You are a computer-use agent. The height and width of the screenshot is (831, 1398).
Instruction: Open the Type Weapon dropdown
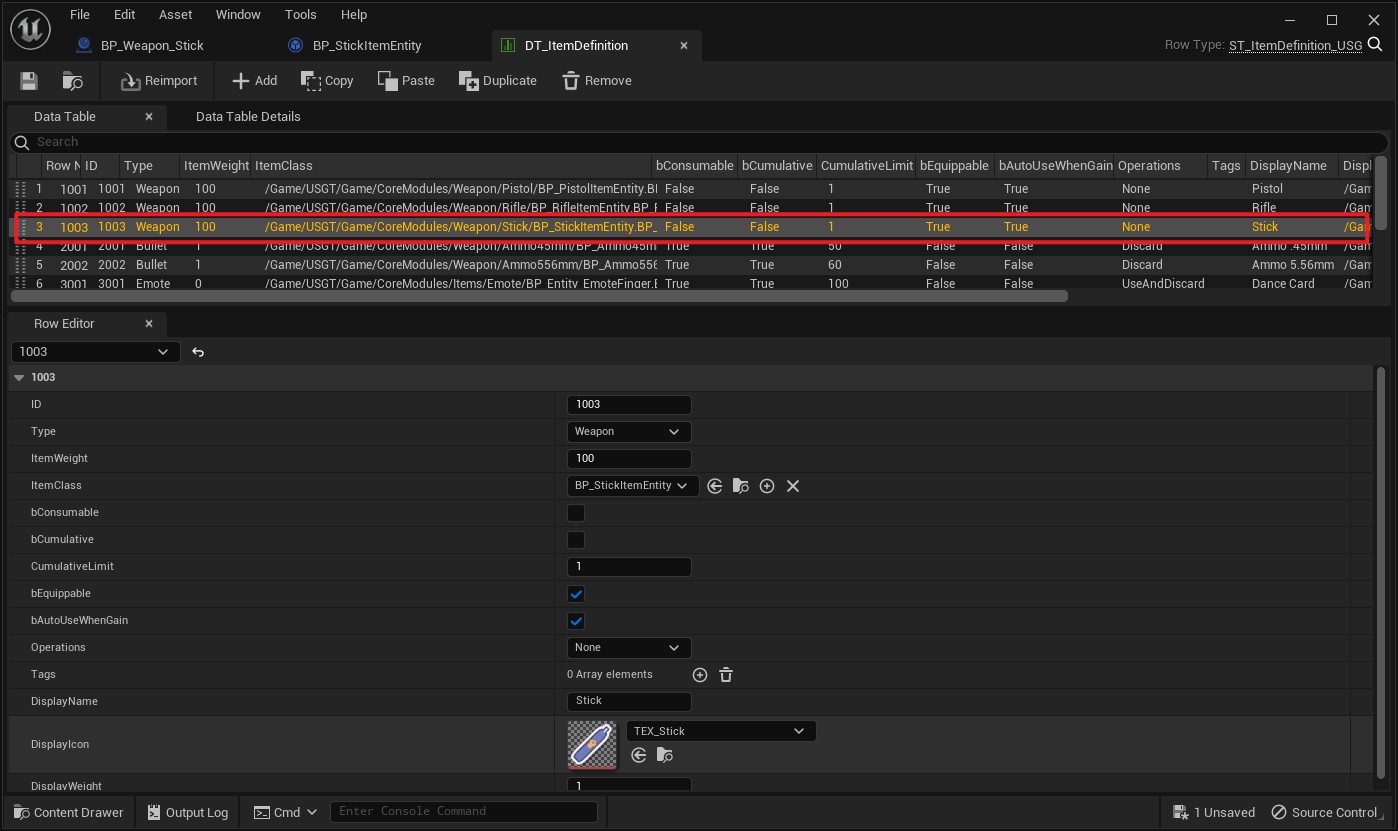tap(629, 432)
